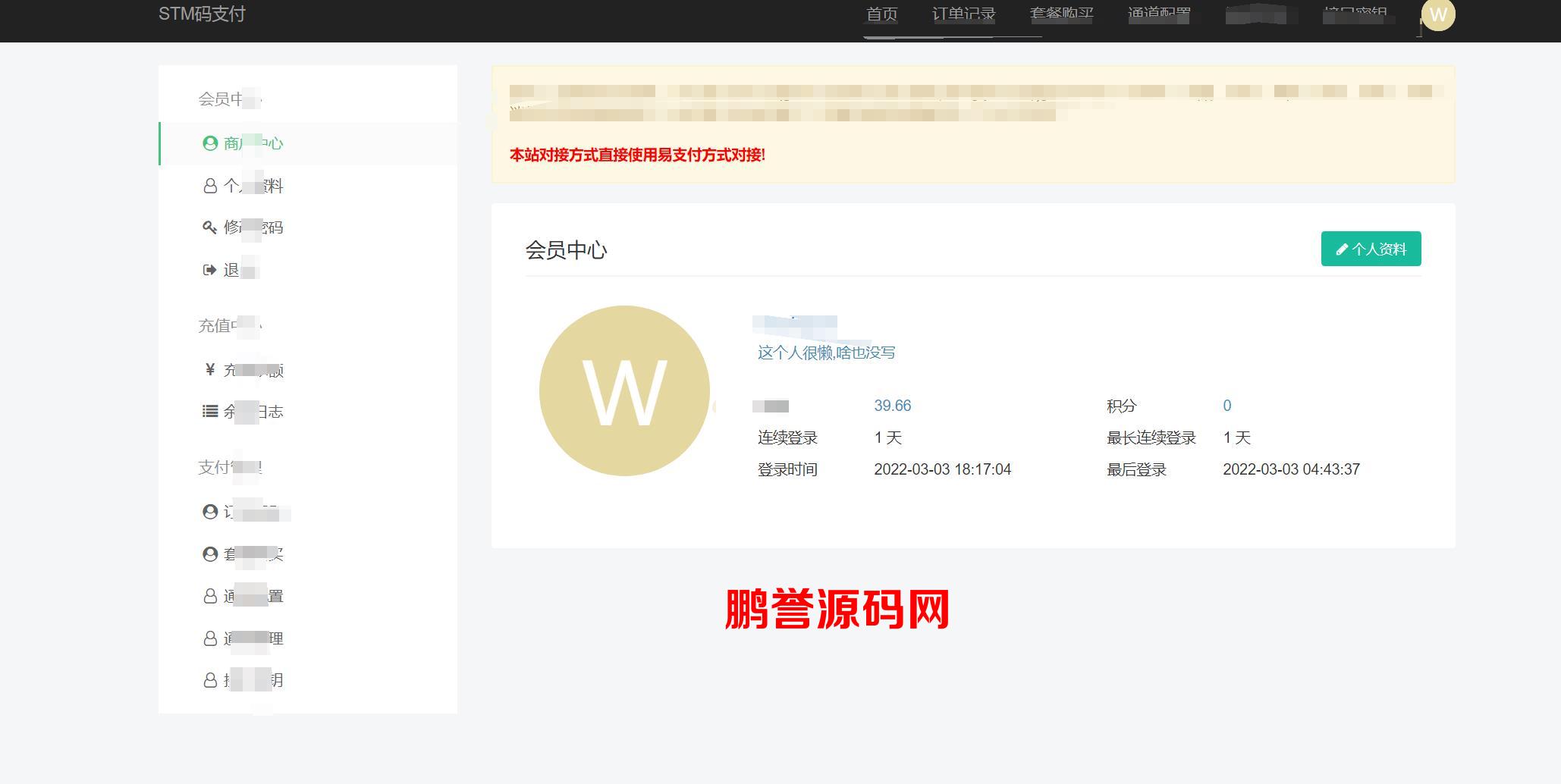The width and height of the screenshot is (1561, 784).
Task: Click the balance value 39.66
Action: tap(892, 406)
